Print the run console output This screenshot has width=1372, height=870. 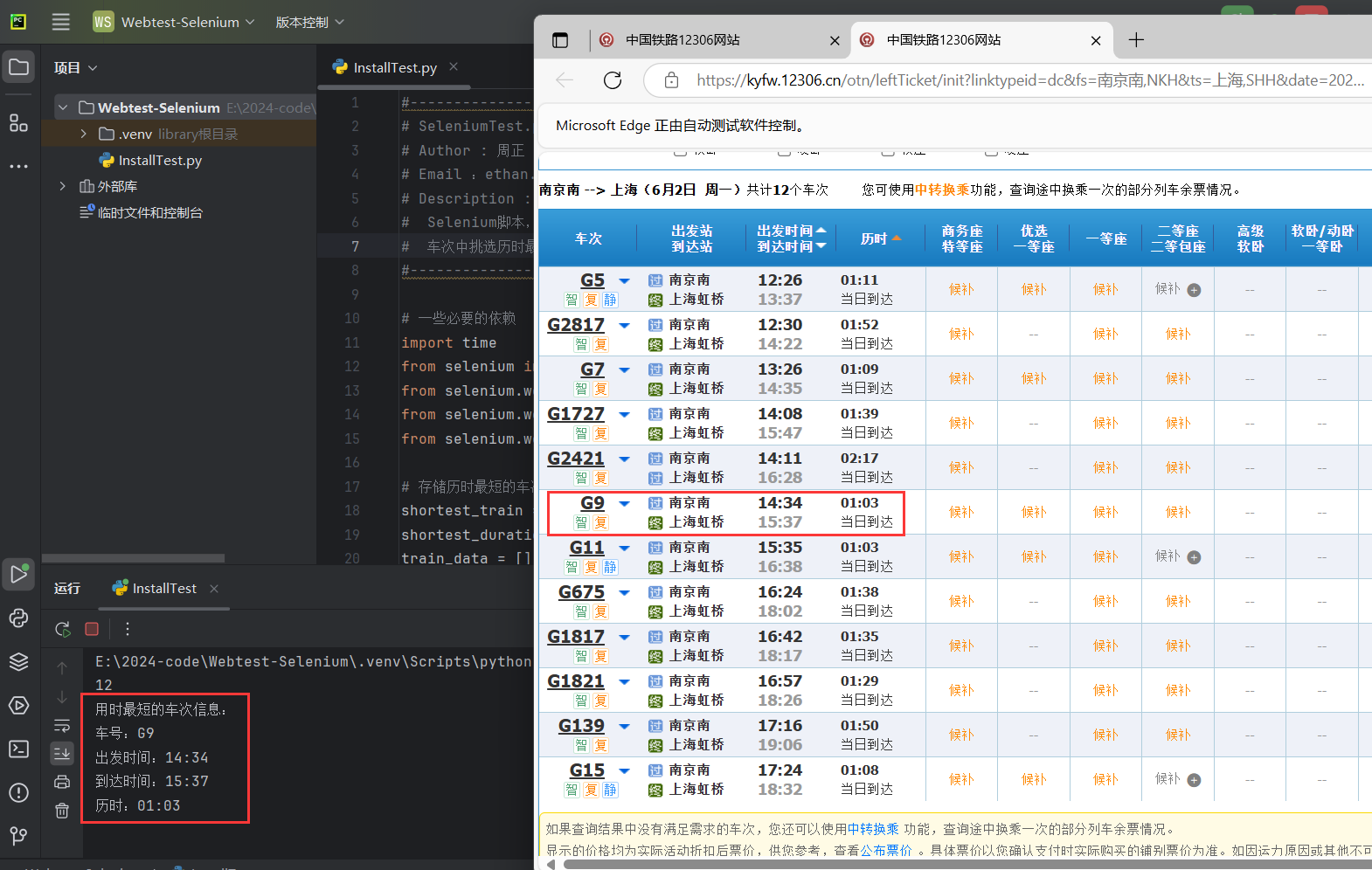coord(62,782)
